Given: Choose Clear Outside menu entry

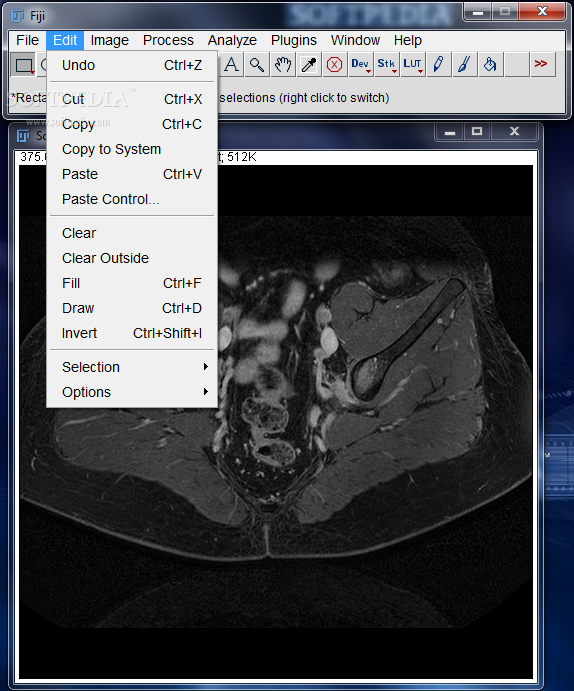Looking at the screenshot, I should tap(132, 258).
